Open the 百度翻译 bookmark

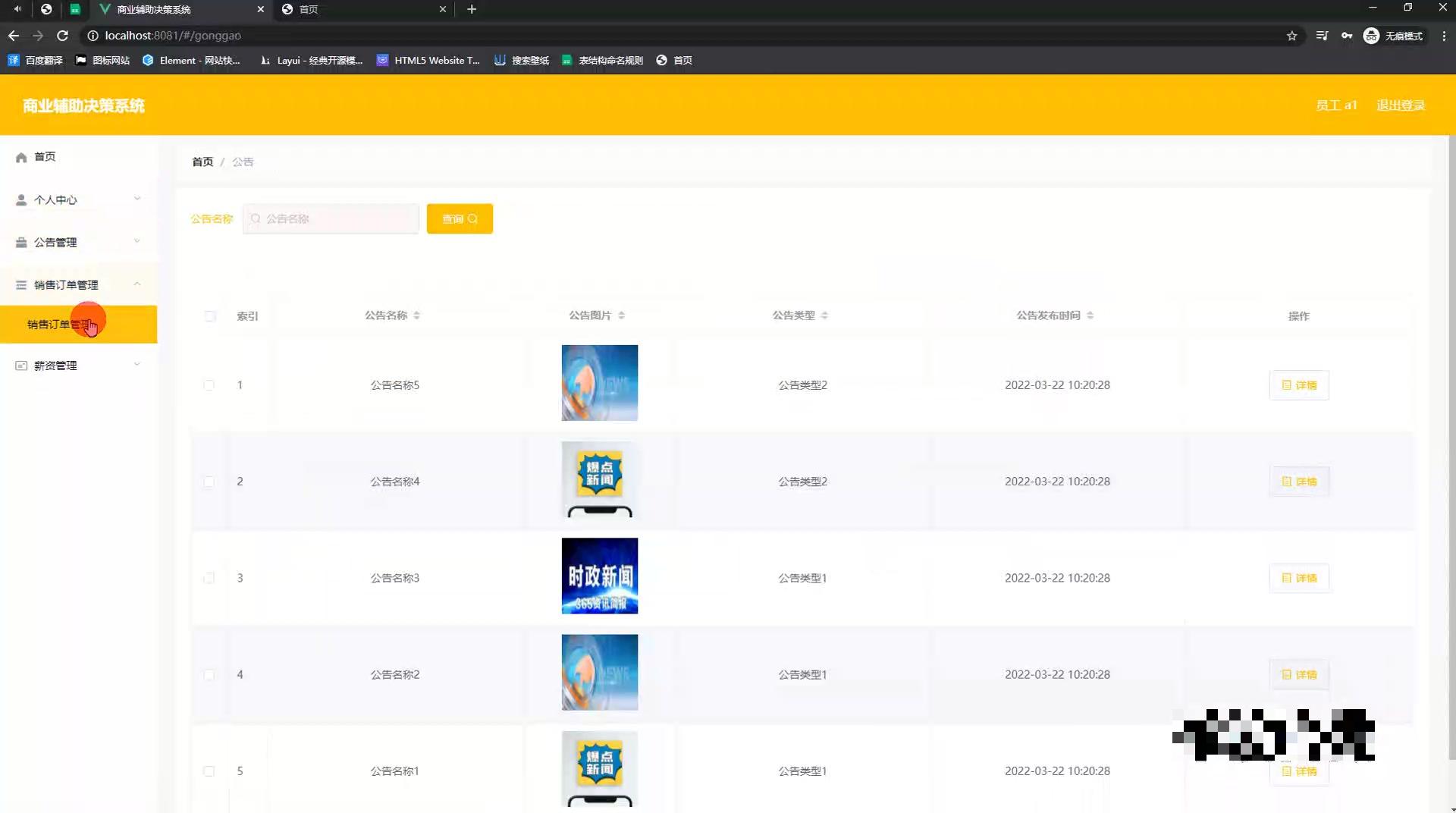point(35,60)
